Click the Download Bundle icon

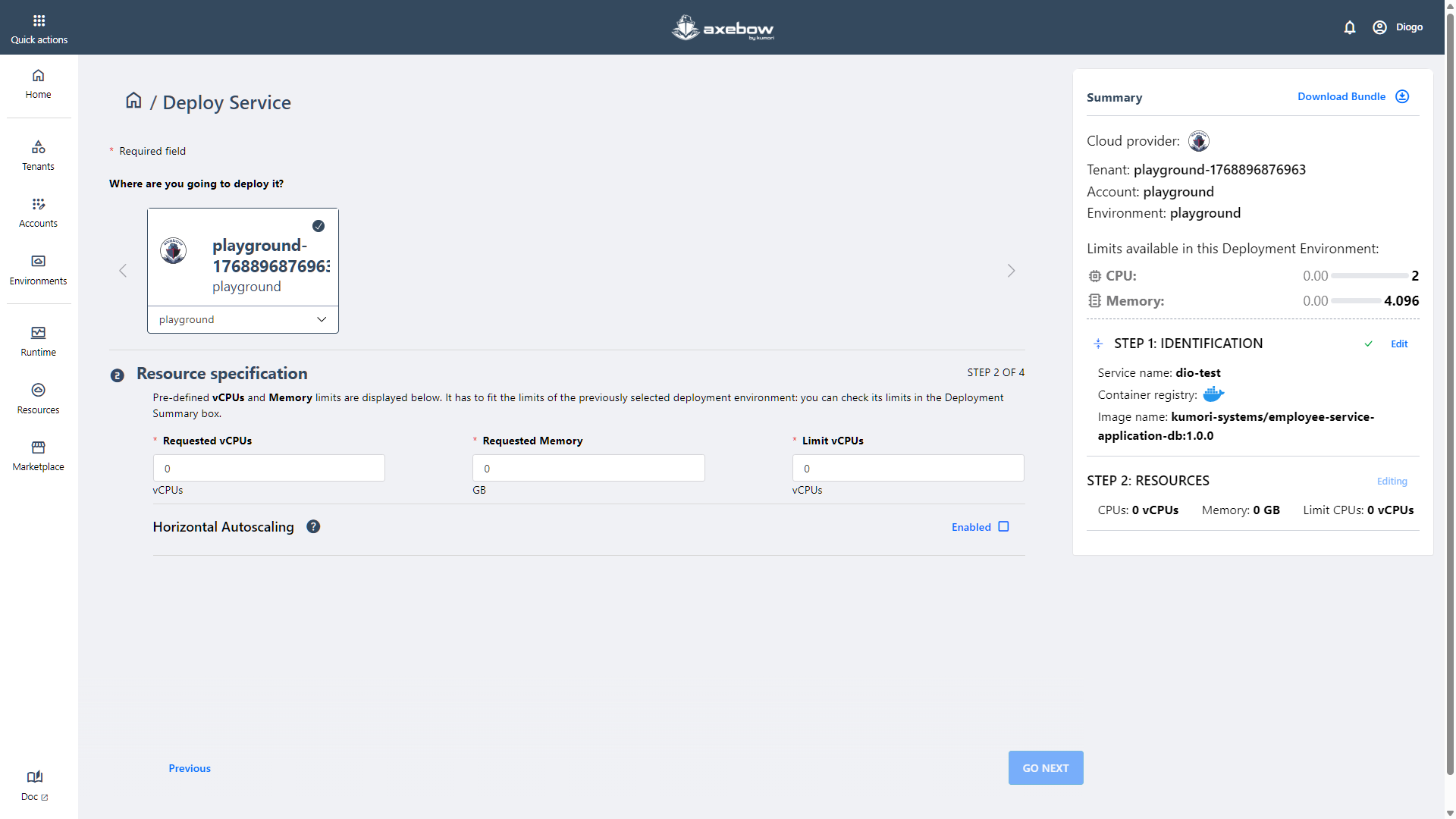coord(1402,96)
